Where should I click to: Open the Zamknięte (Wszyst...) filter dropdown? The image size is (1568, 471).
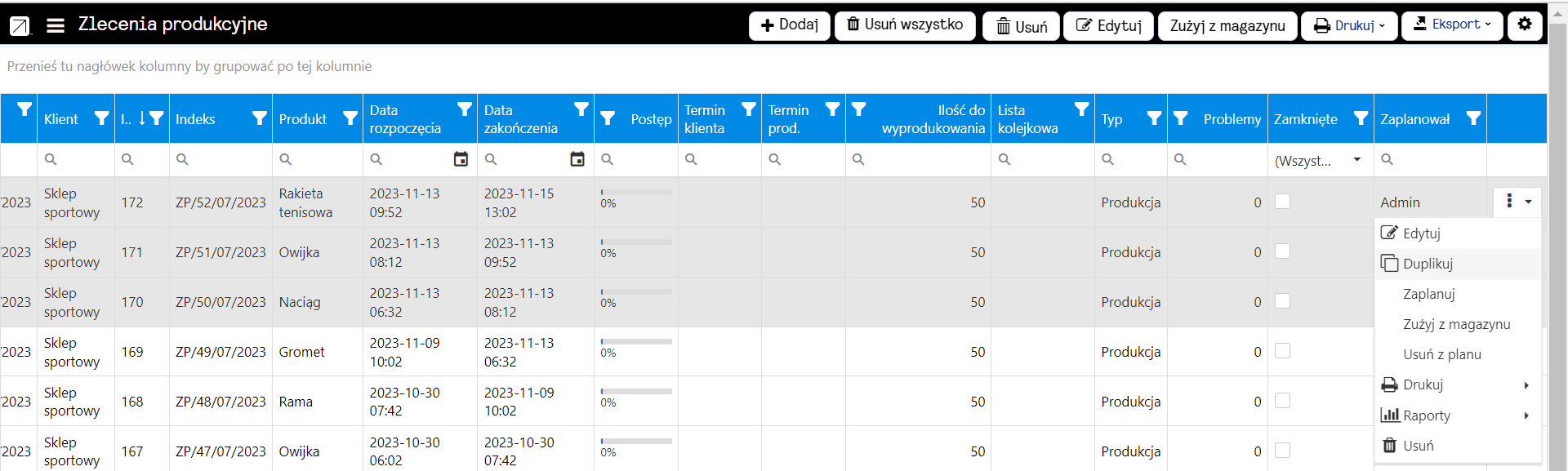1318,160
